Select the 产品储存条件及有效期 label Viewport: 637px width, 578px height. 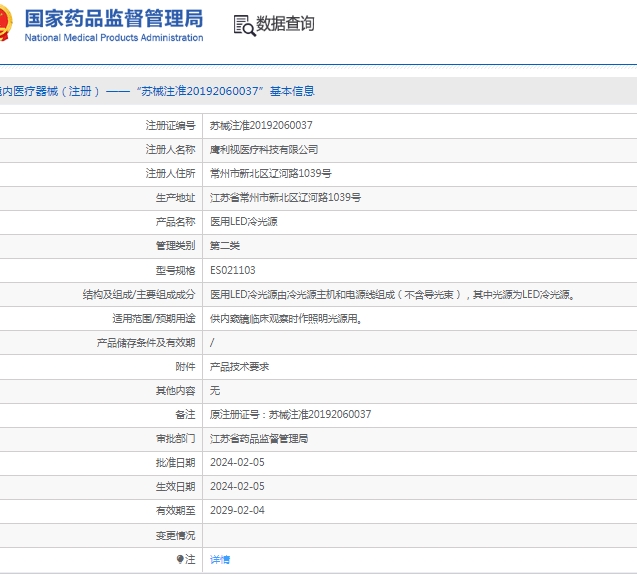pos(146,342)
